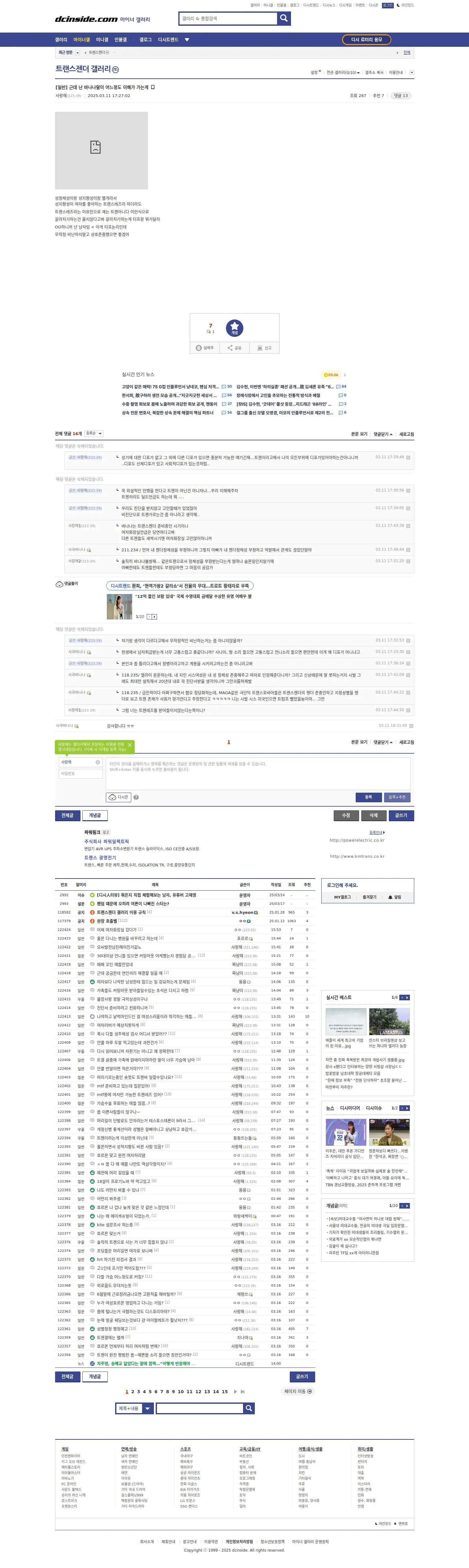Share the post with the 공유 button

coord(234,348)
